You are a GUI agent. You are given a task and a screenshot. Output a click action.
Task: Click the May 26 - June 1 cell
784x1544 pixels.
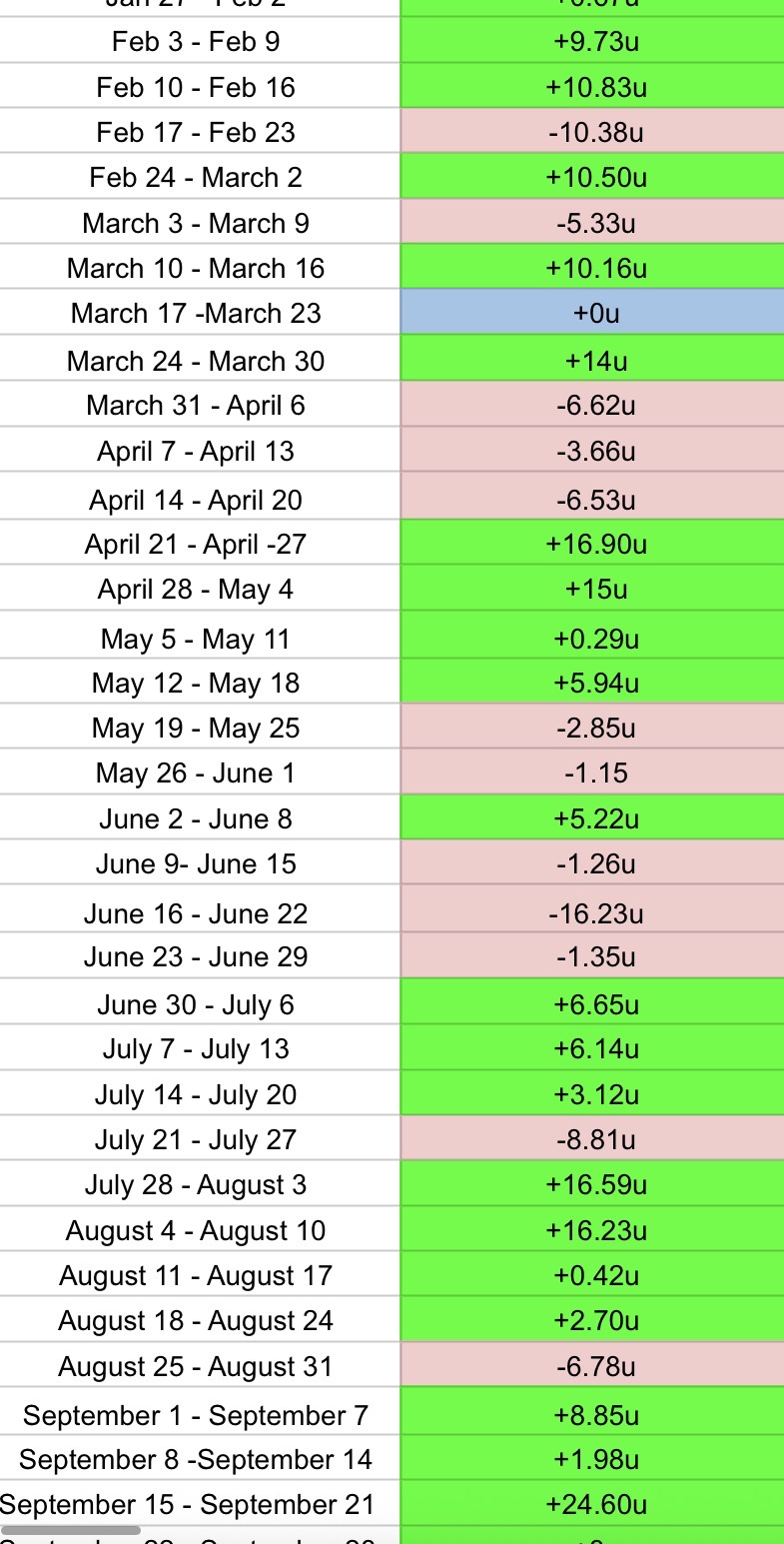click(x=196, y=772)
